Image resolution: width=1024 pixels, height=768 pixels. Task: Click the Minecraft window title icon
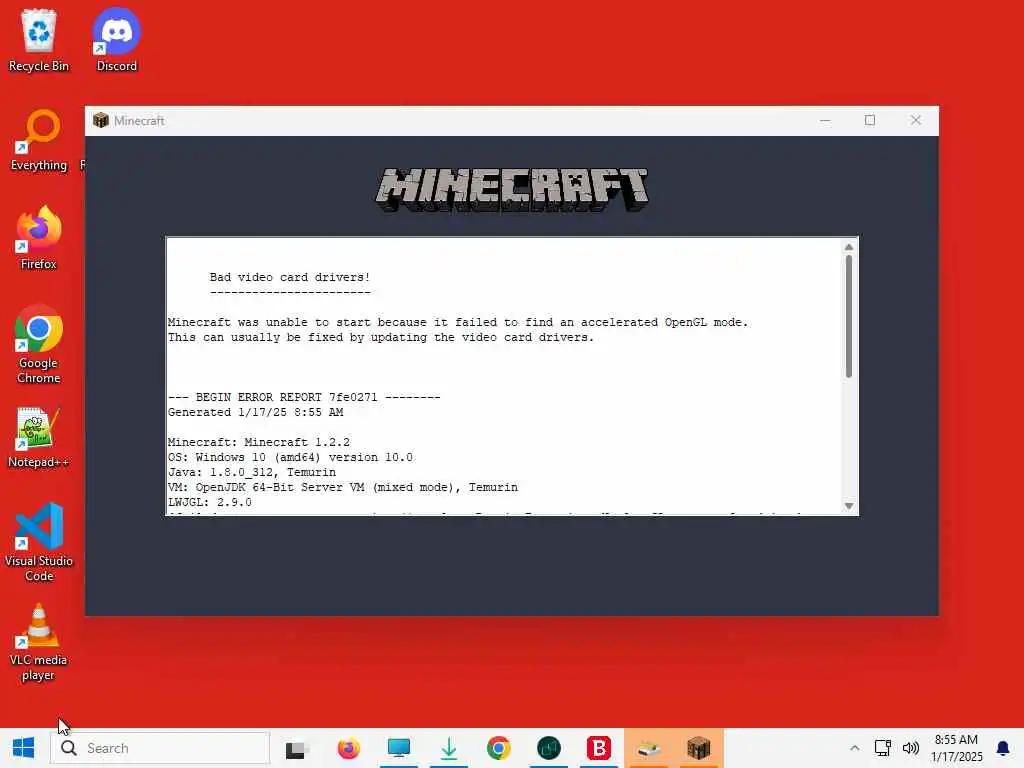click(101, 120)
